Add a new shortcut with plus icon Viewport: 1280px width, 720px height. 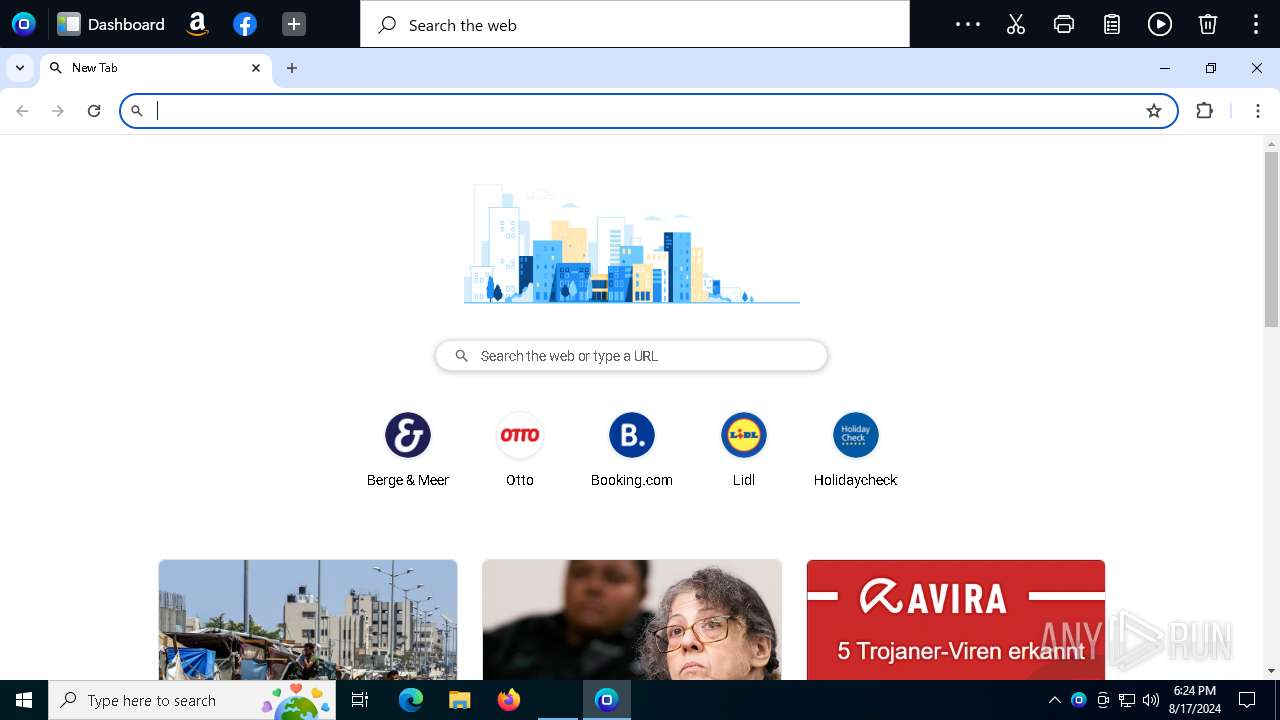pyautogui.click(x=293, y=24)
